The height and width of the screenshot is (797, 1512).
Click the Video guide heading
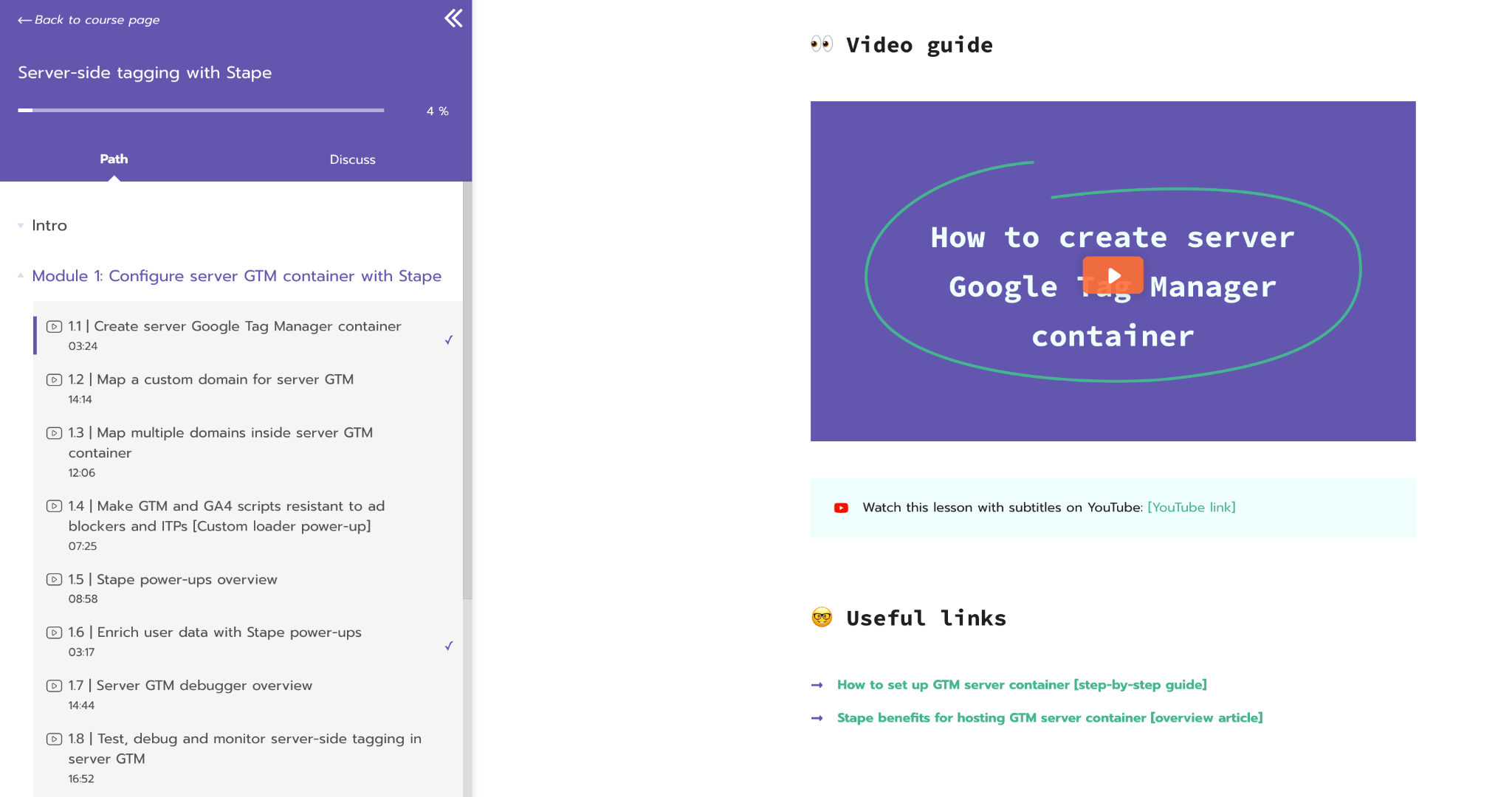pos(919,45)
